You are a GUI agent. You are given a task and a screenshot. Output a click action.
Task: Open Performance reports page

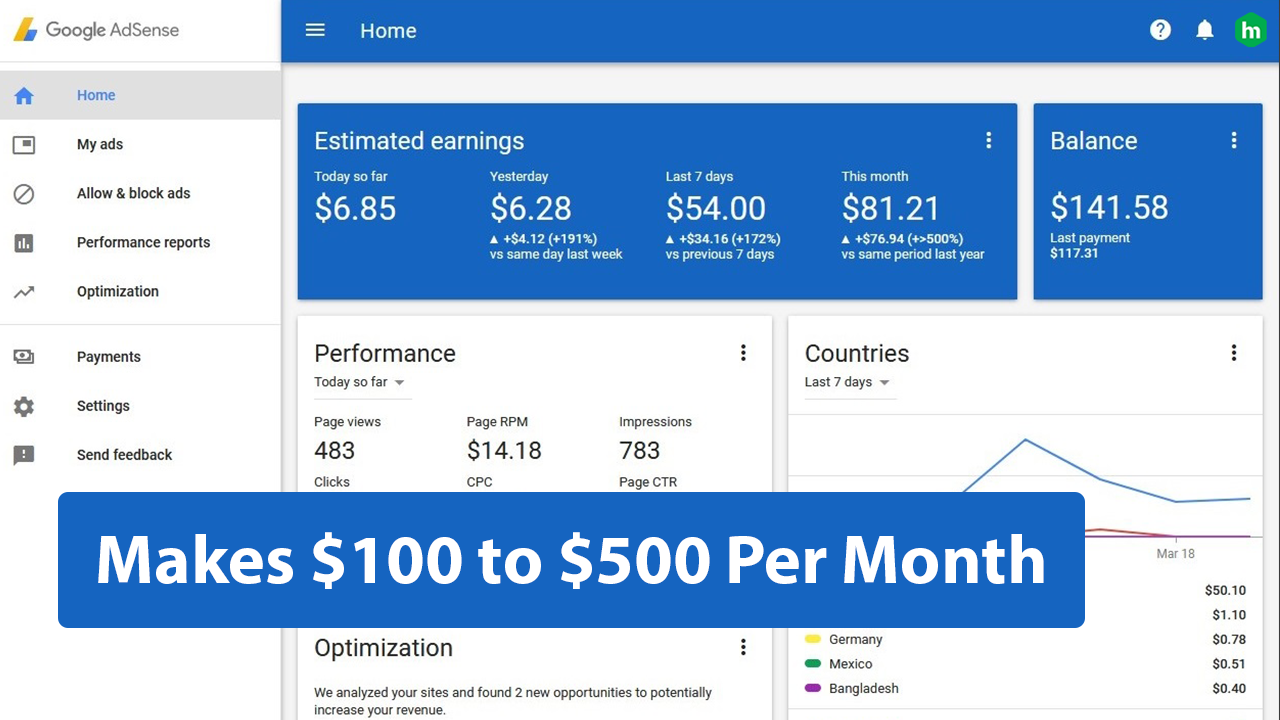tap(143, 242)
